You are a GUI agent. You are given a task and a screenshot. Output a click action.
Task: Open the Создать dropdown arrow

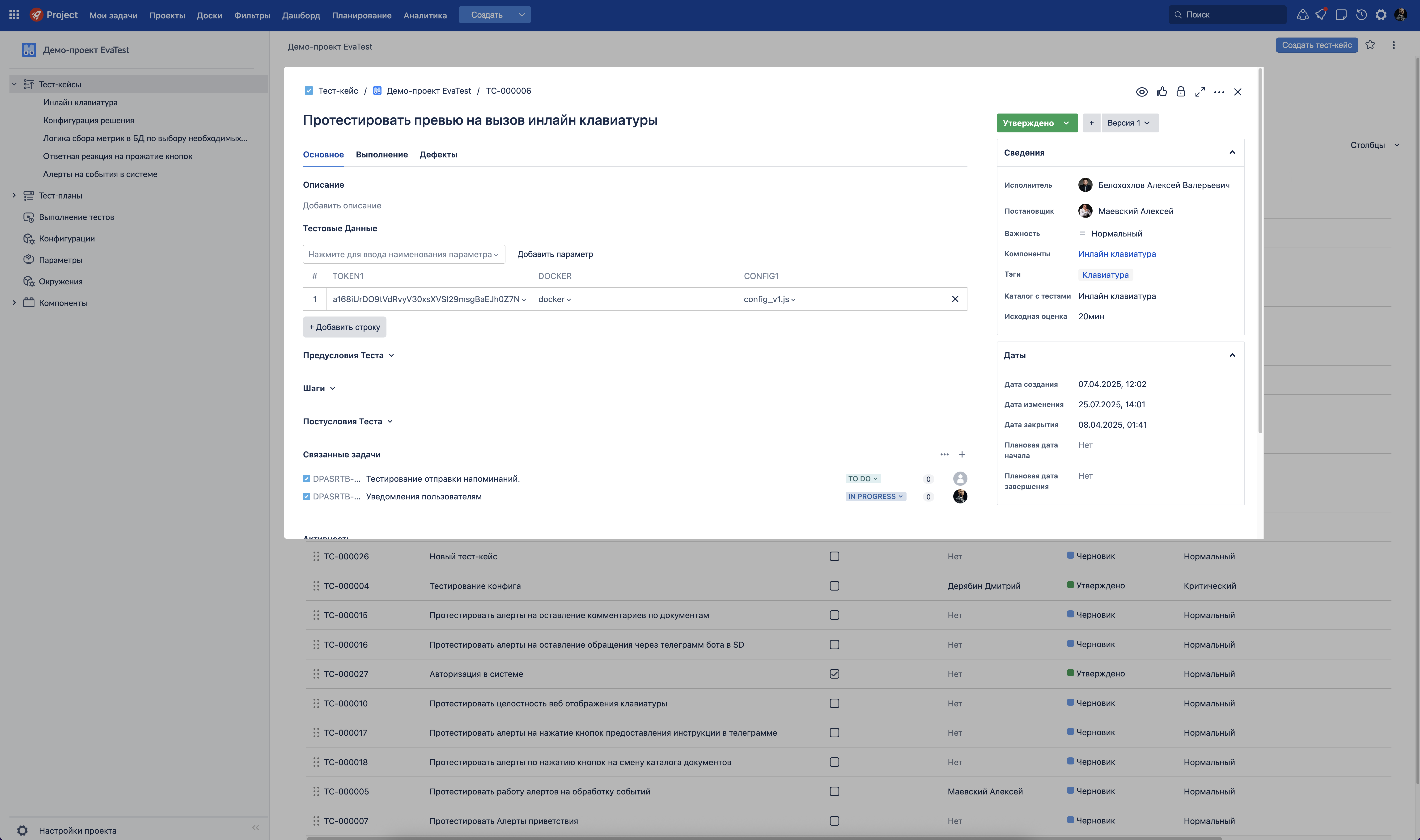522,15
